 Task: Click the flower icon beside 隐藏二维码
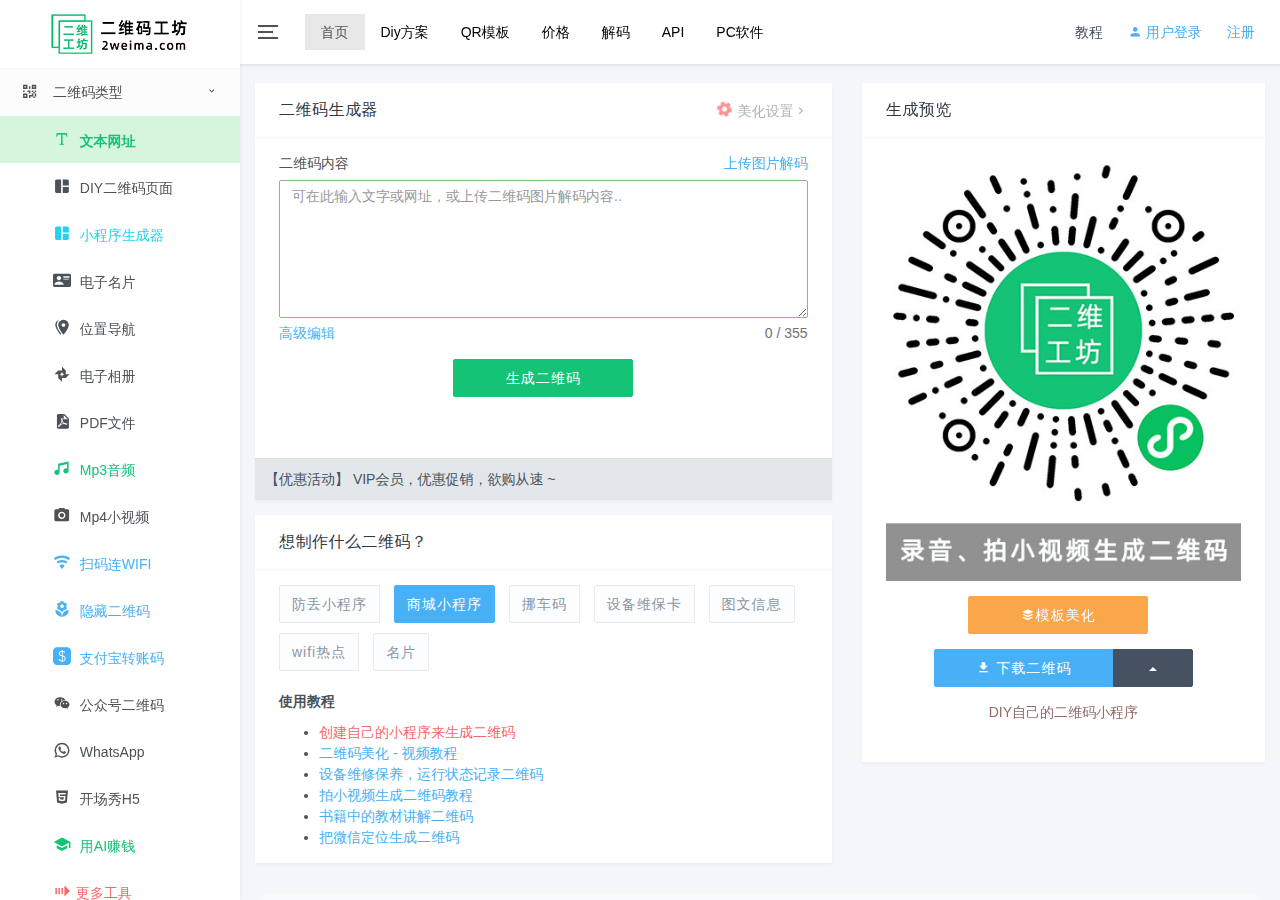click(x=62, y=610)
